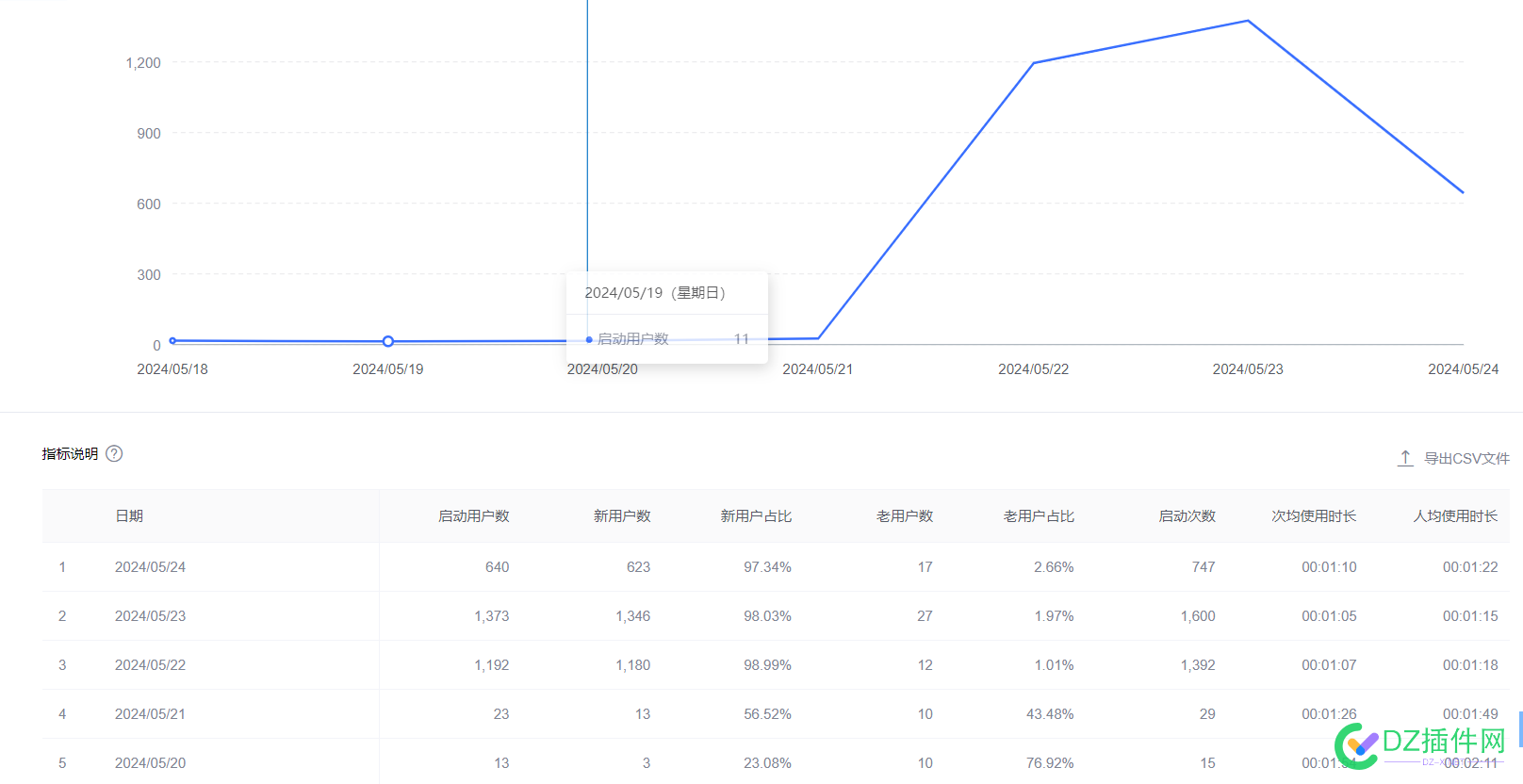This screenshot has width=1523, height=784.
Task: Click the 新用户数 column header
Action: coord(622,515)
